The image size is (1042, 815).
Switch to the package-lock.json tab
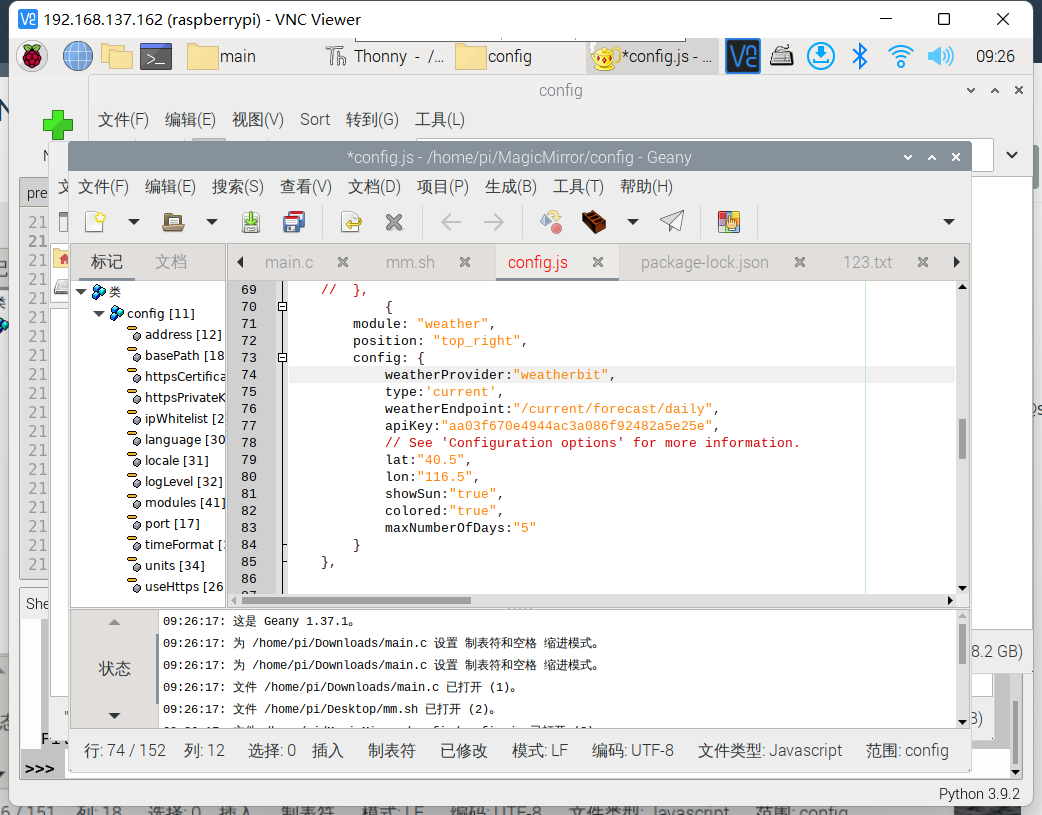pos(704,263)
